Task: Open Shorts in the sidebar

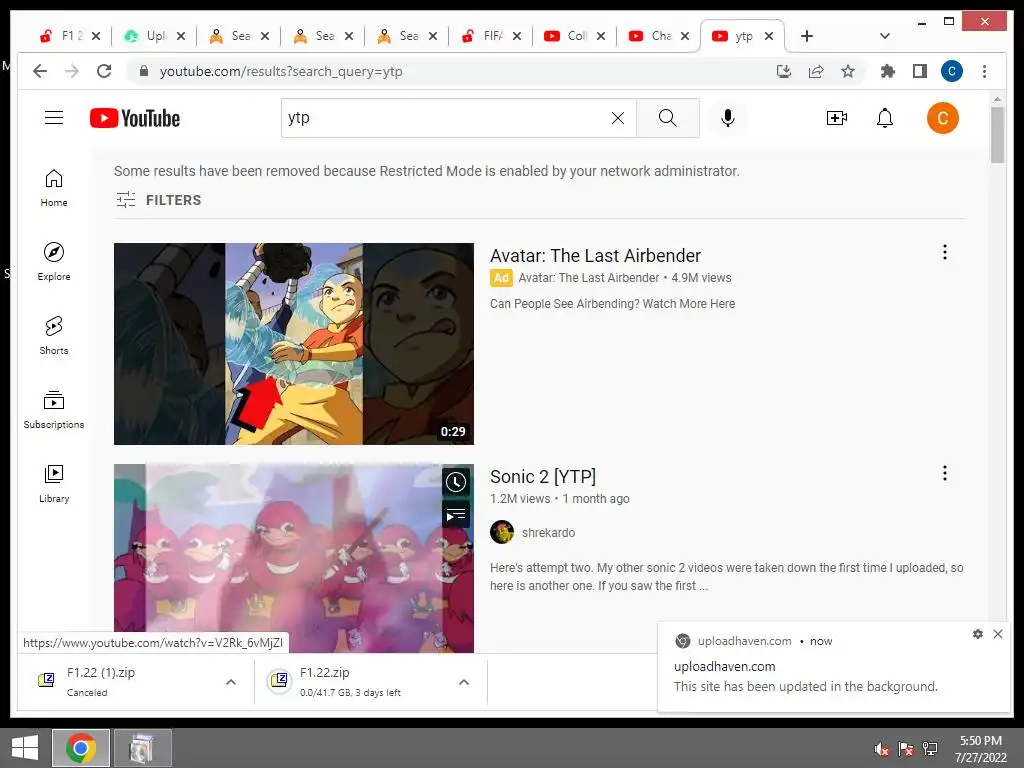Action: [54, 336]
